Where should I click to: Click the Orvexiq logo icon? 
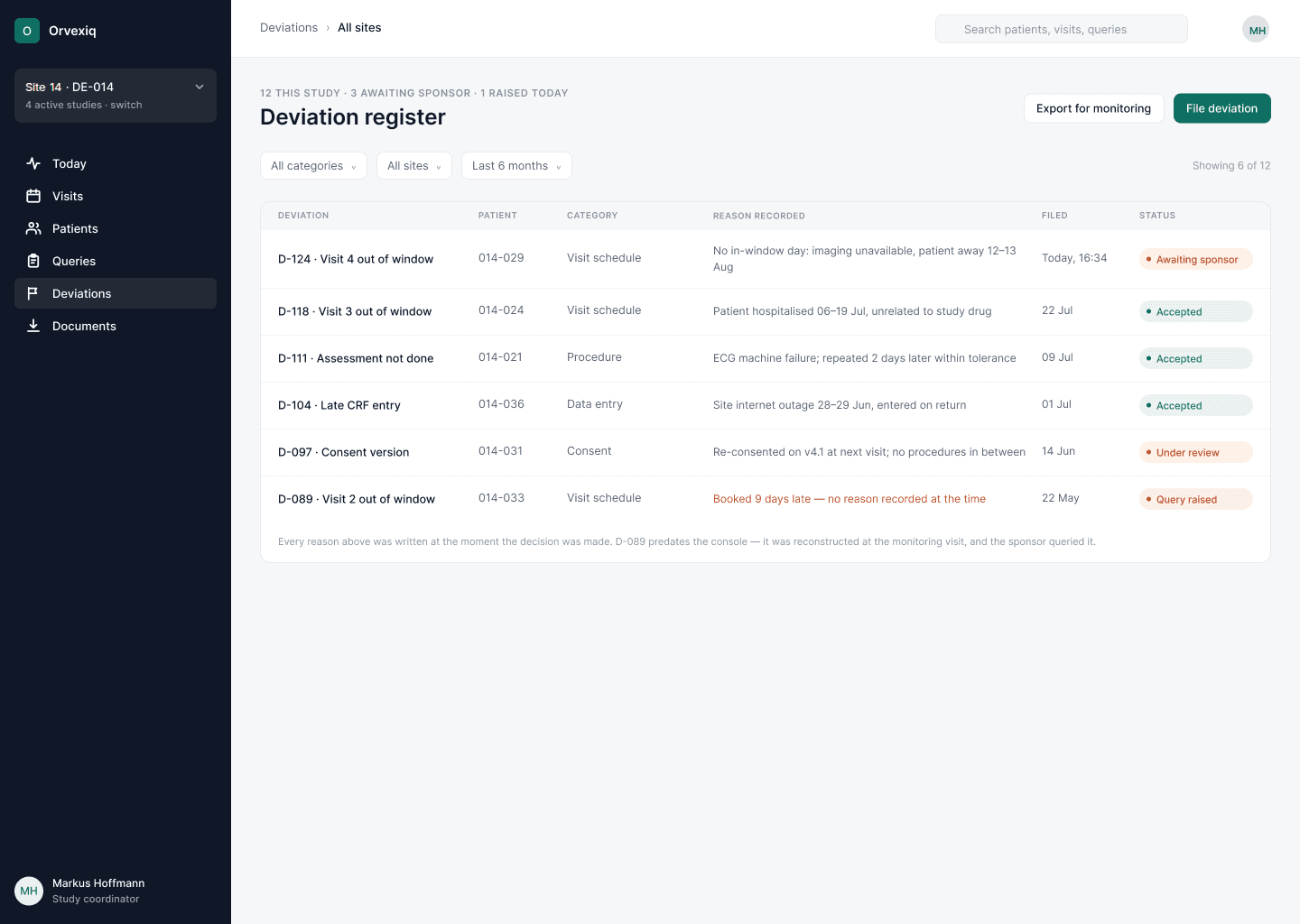(x=27, y=31)
